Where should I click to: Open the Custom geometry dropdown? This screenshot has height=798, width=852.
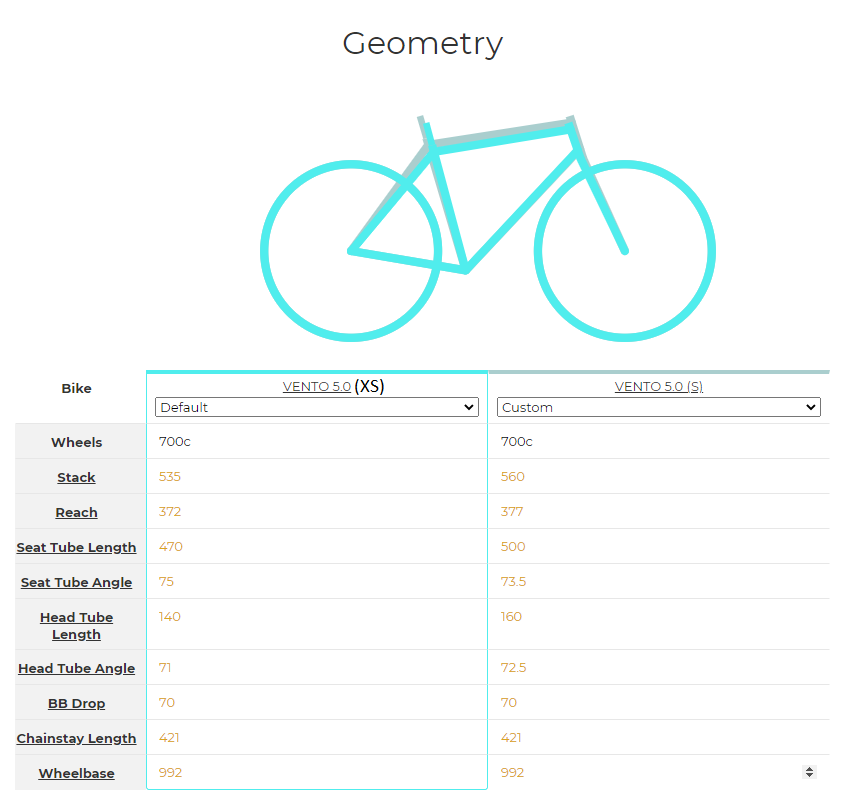(x=659, y=407)
